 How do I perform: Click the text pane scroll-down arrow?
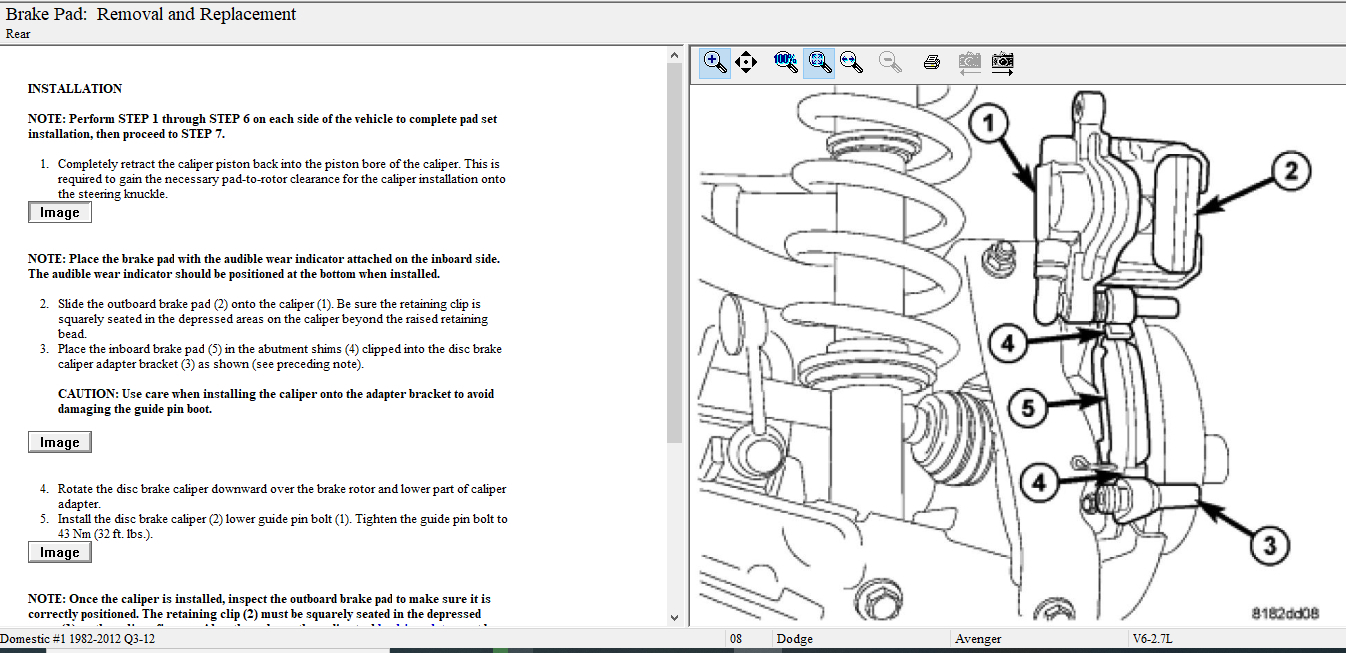click(674, 618)
